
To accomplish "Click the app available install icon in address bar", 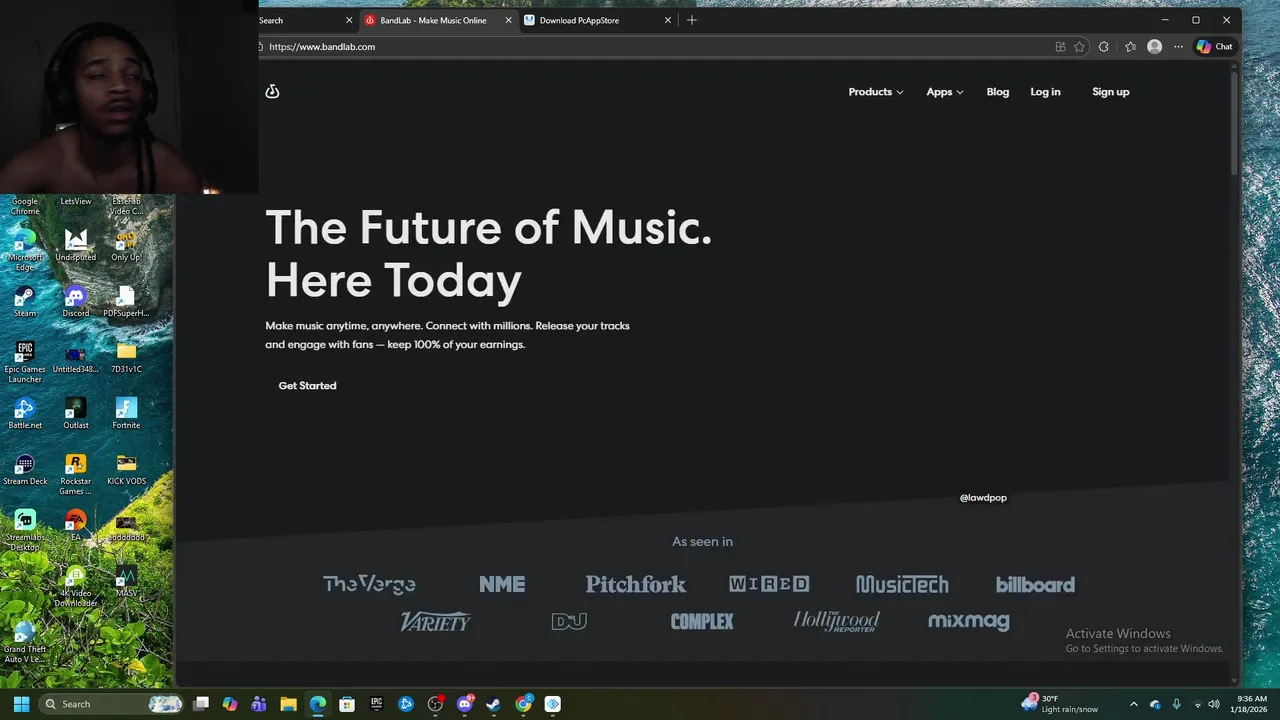I will click(1060, 47).
